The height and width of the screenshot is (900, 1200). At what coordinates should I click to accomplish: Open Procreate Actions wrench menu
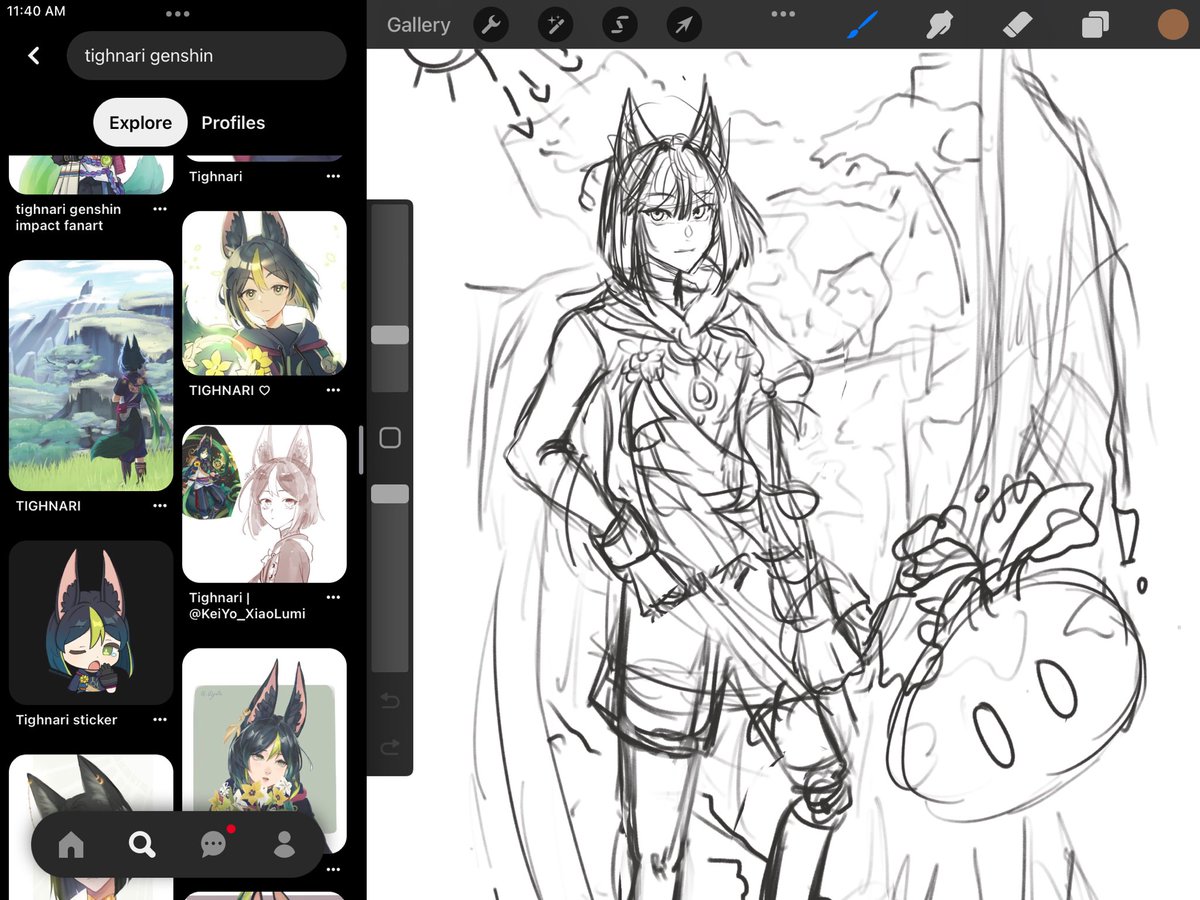(x=490, y=25)
